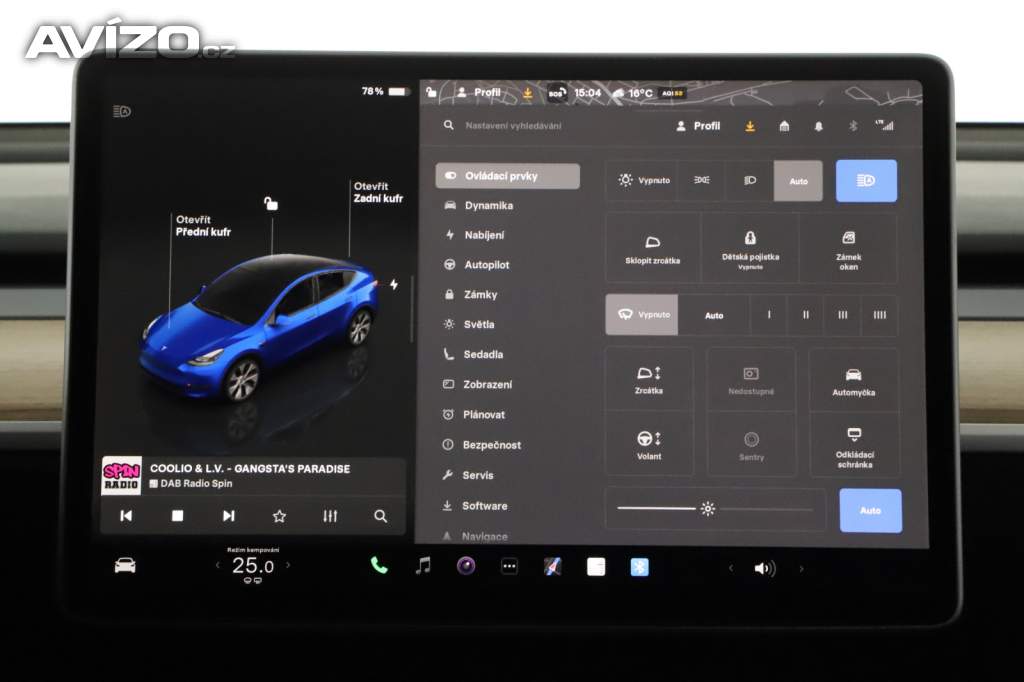Tap the unlock padlock above car
Screen dimensions: 1024x682
tap(270, 204)
